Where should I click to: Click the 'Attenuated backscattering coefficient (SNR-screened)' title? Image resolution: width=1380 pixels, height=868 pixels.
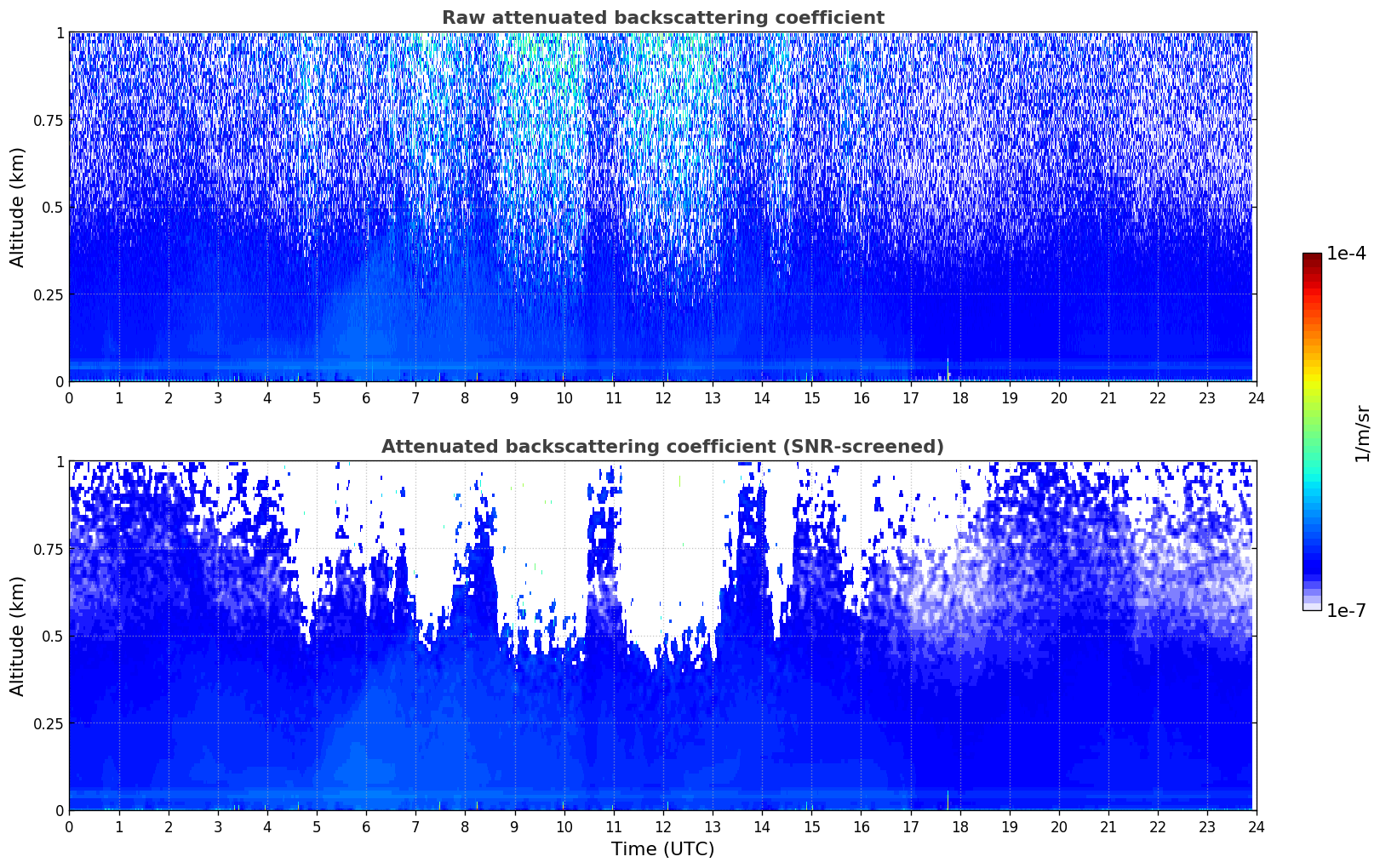662,447
